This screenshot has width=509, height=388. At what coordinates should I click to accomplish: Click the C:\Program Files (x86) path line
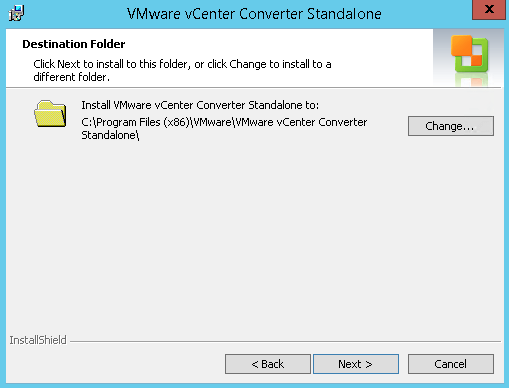(x=224, y=122)
